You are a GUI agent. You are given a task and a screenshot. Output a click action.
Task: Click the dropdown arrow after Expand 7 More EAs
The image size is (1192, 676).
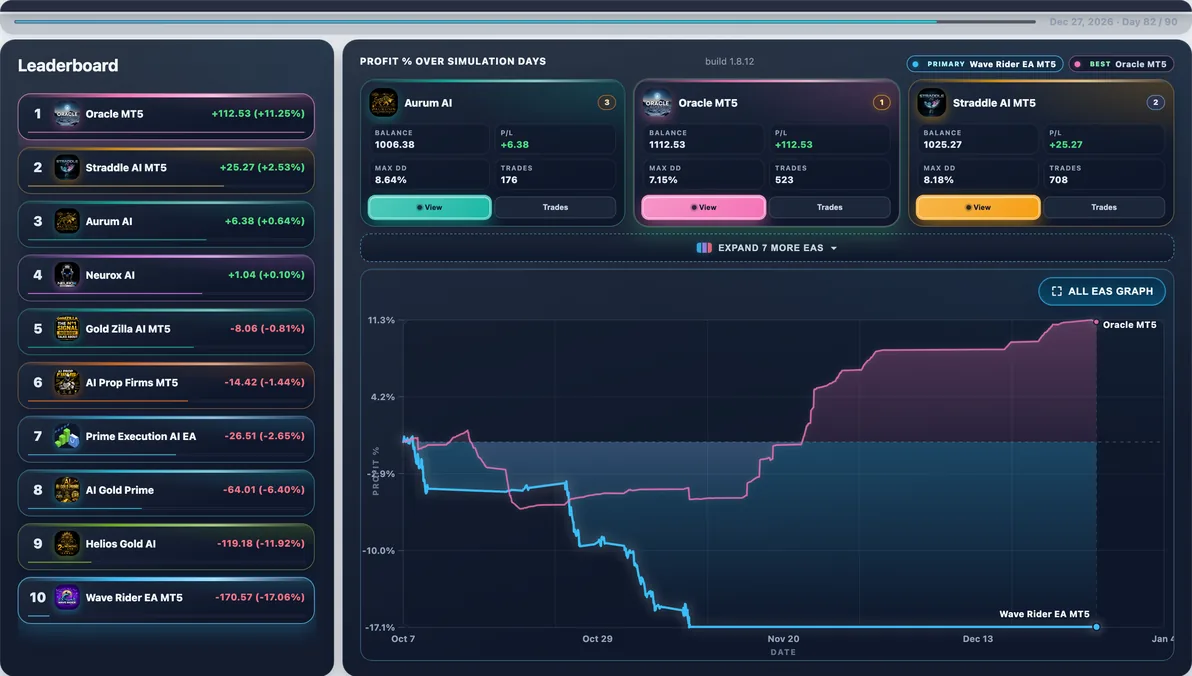tap(834, 249)
